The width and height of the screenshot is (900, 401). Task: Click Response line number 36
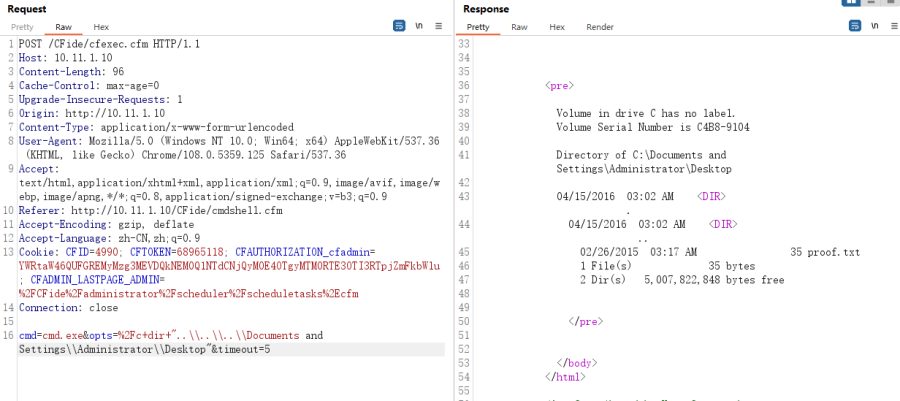click(x=464, y=85)
